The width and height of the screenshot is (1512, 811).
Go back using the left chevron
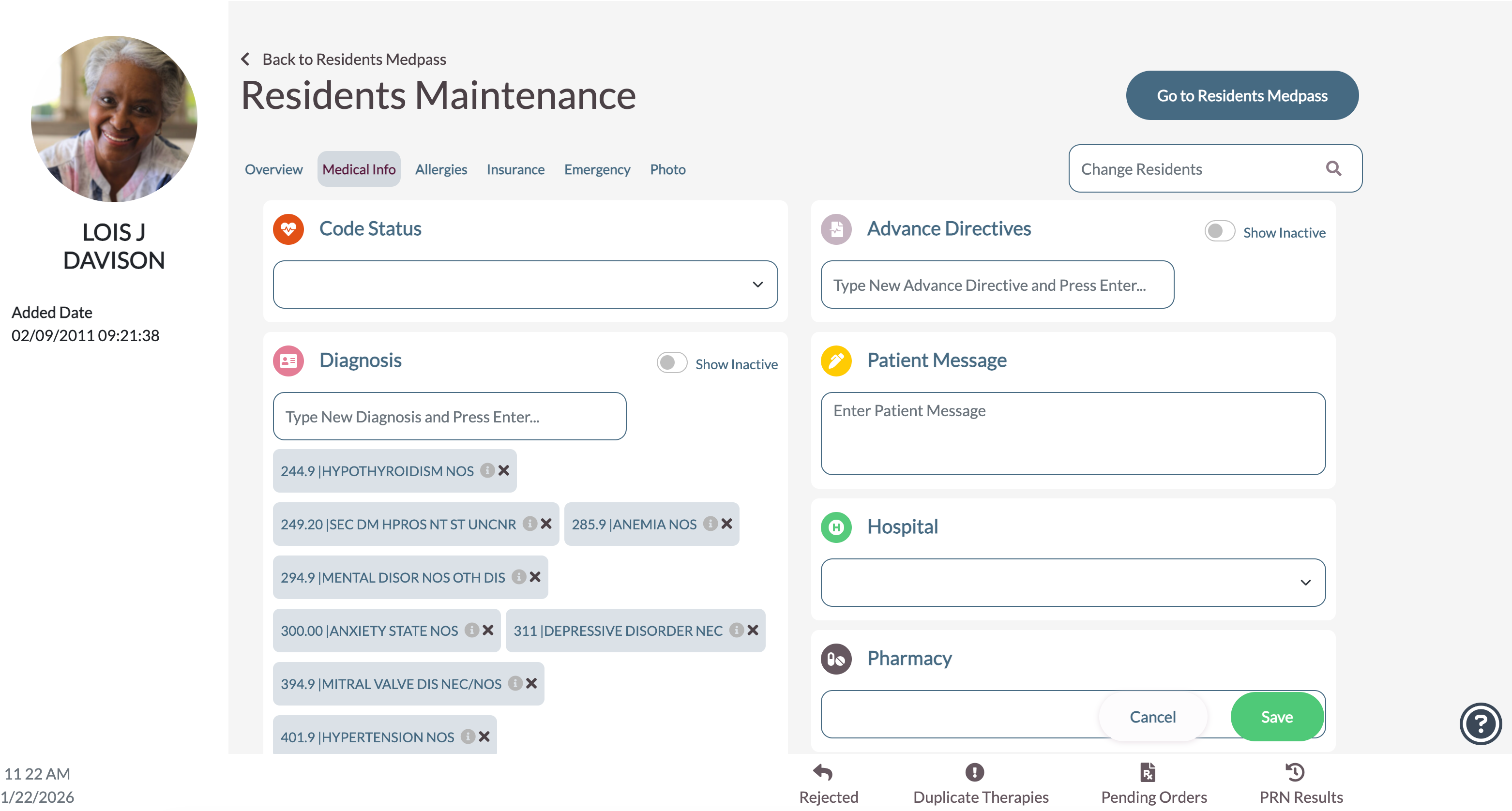pos(245,59)
